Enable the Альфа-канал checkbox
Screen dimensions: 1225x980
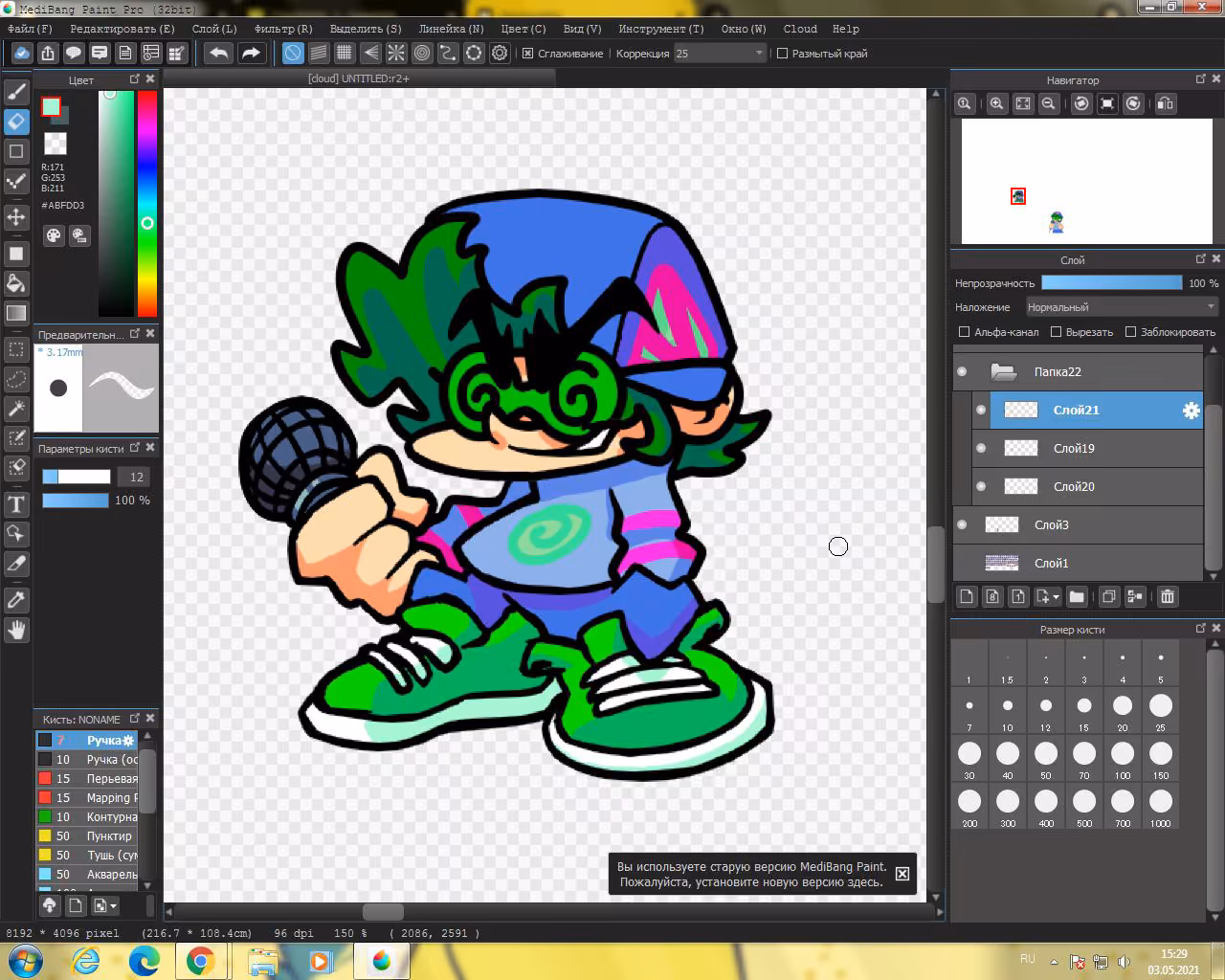click(964, 332)
